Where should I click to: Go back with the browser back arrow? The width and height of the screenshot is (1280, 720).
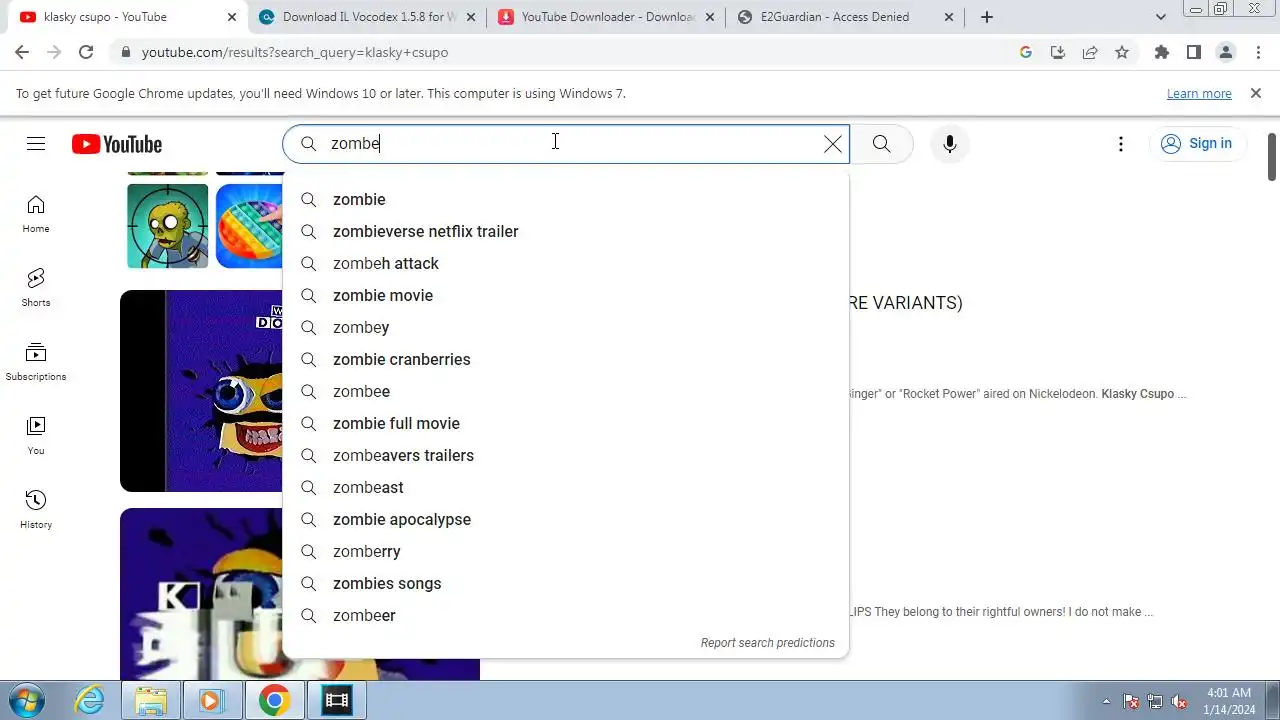22,52
